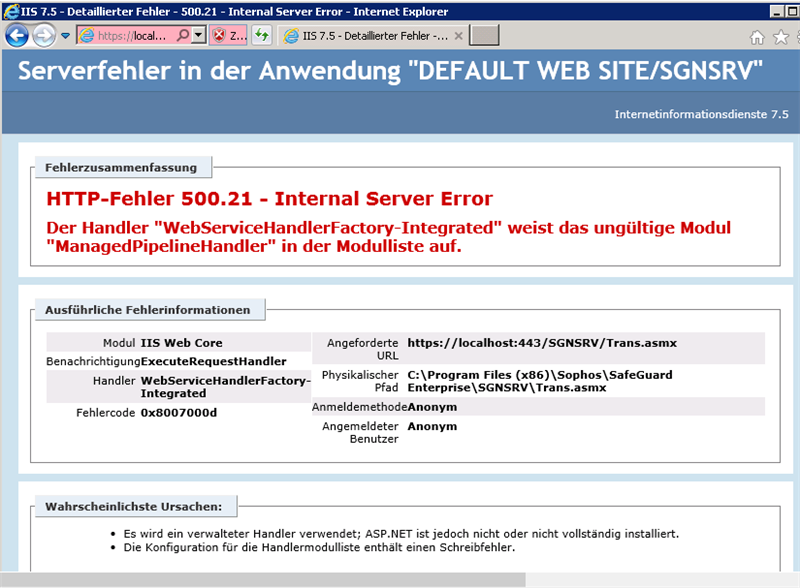Click the requested URL 'https://localhost:443/SGNSRV/Trans.asmx'

542,343
